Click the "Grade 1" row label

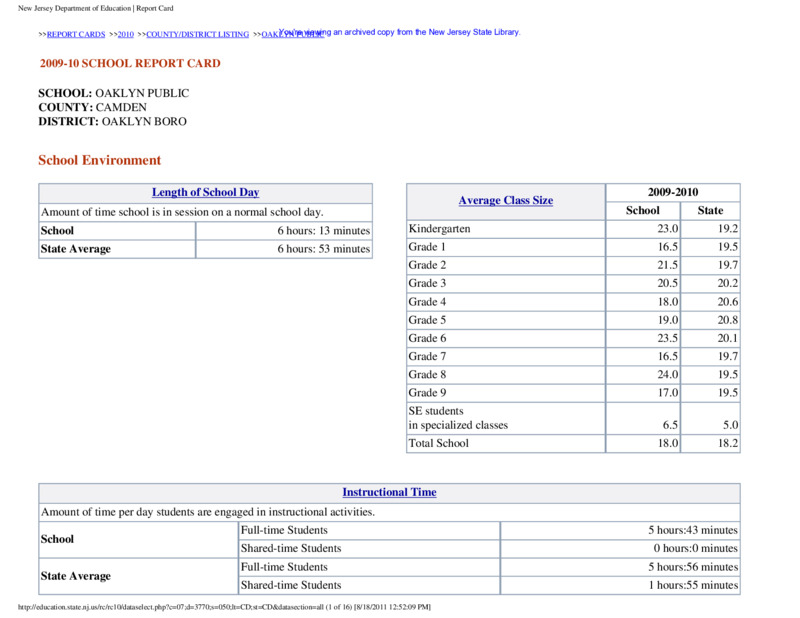point(427,247)
